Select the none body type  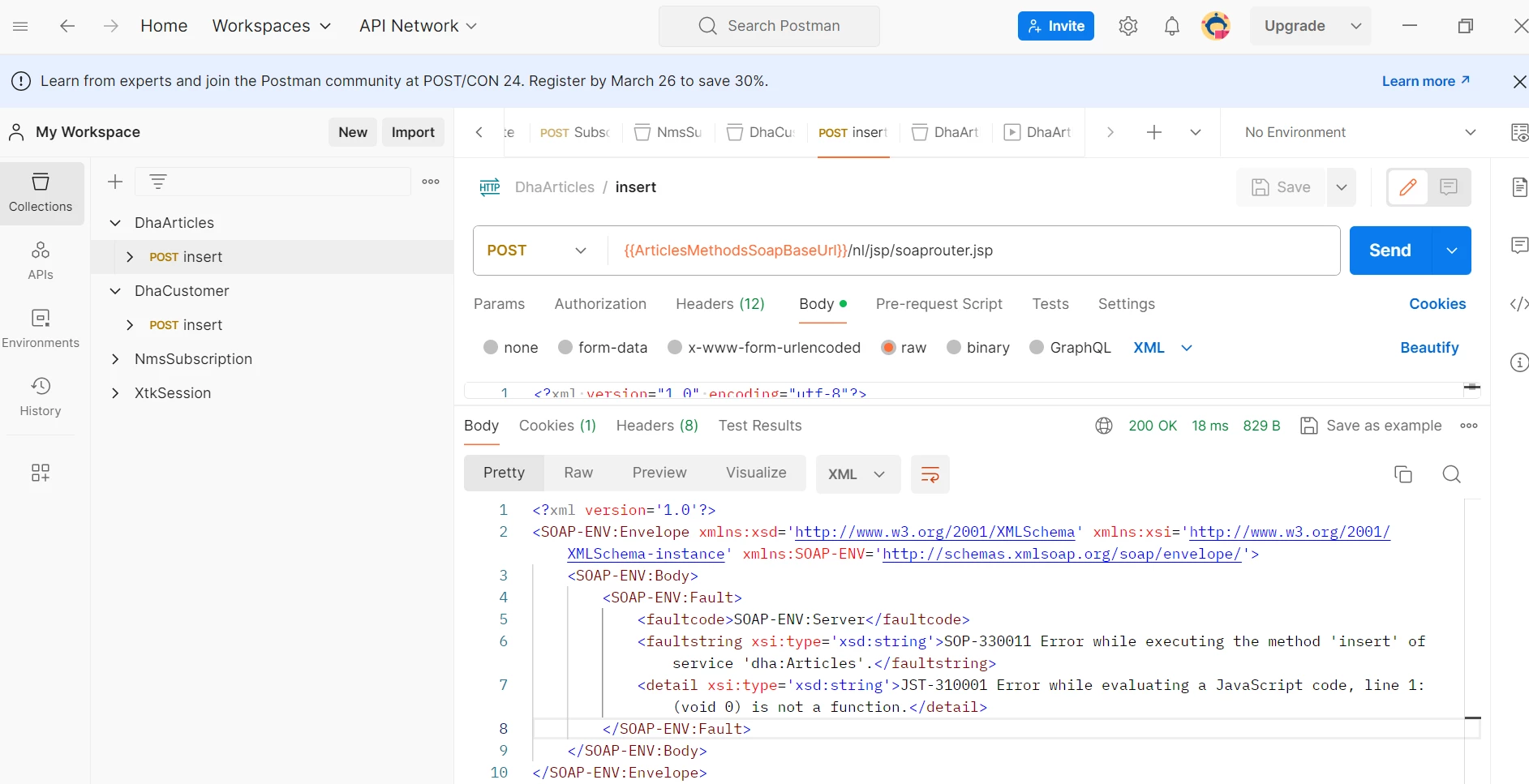point(491,347)
